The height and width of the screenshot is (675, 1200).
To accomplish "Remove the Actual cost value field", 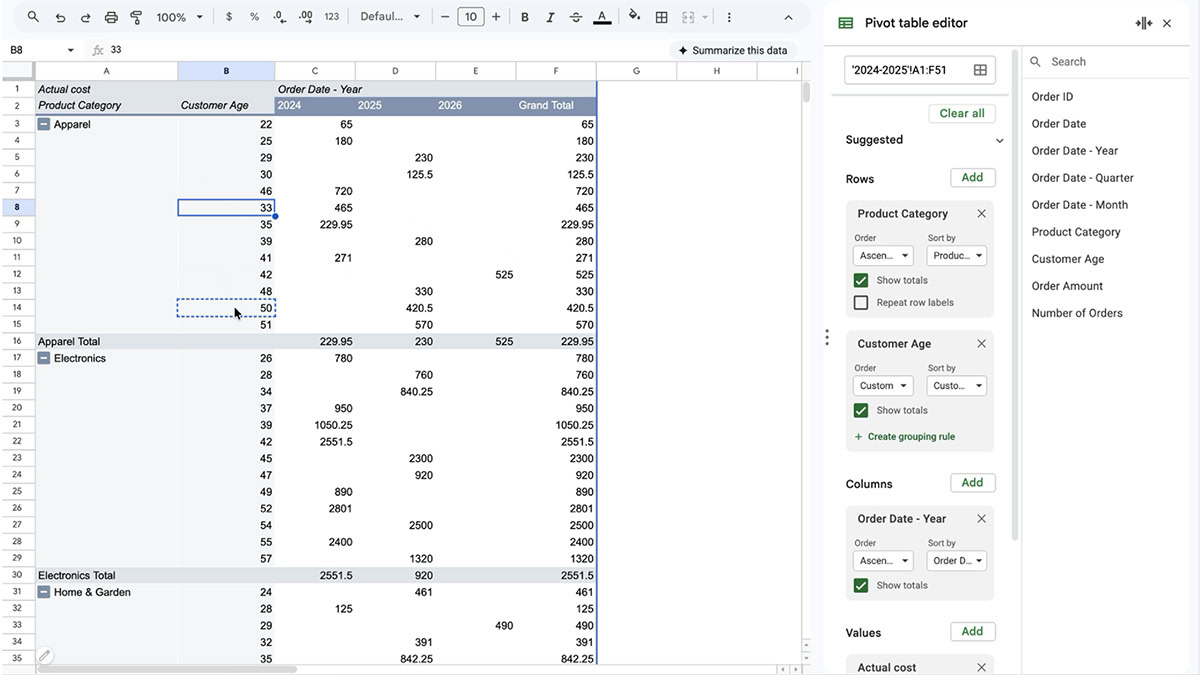I will click(981, 667).
